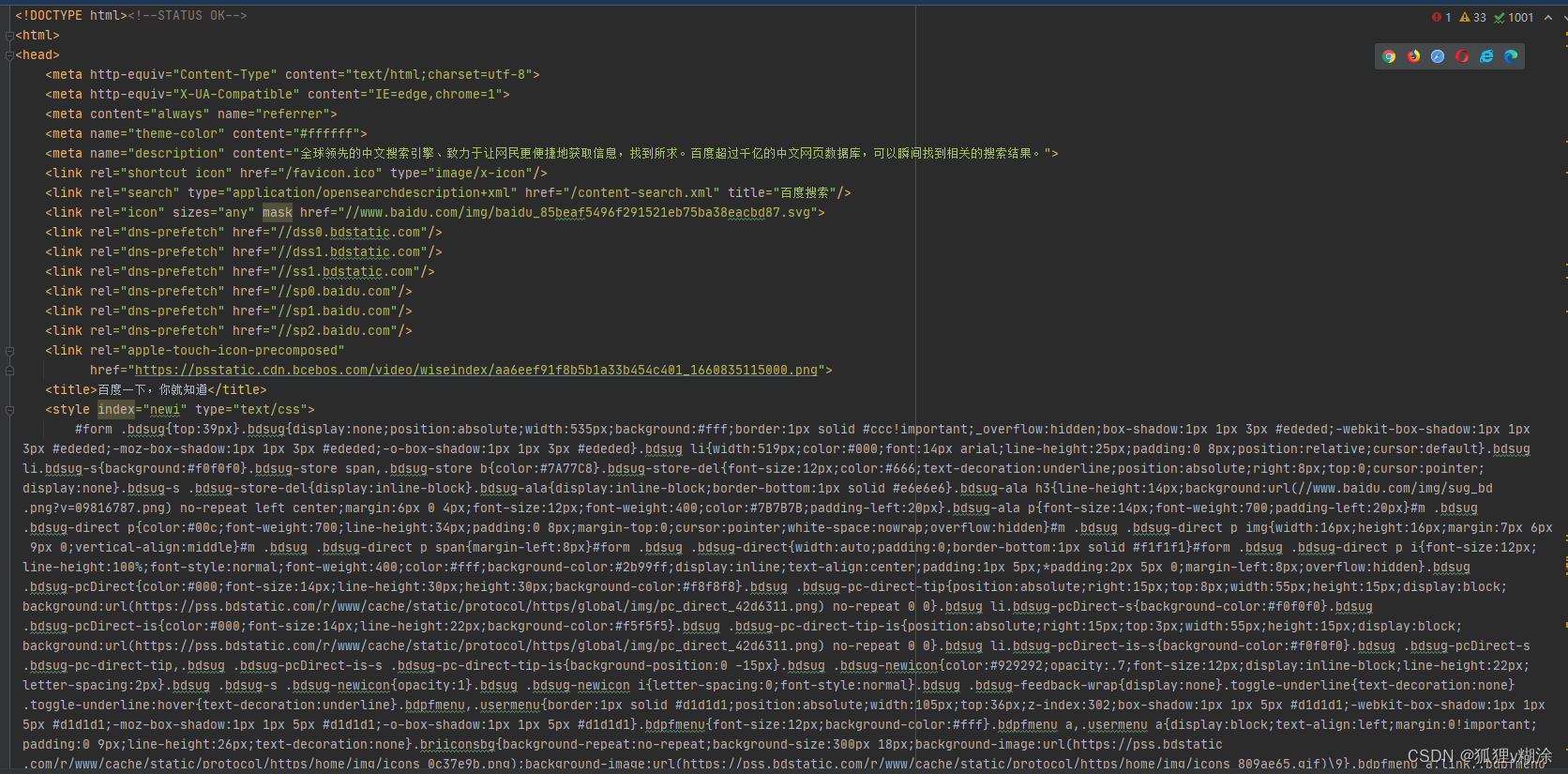Click the apple-touch-icon-precomposed rel value
Image resolution: width=1568 pixels, height=774 pixels.
[x=233, y=351]
